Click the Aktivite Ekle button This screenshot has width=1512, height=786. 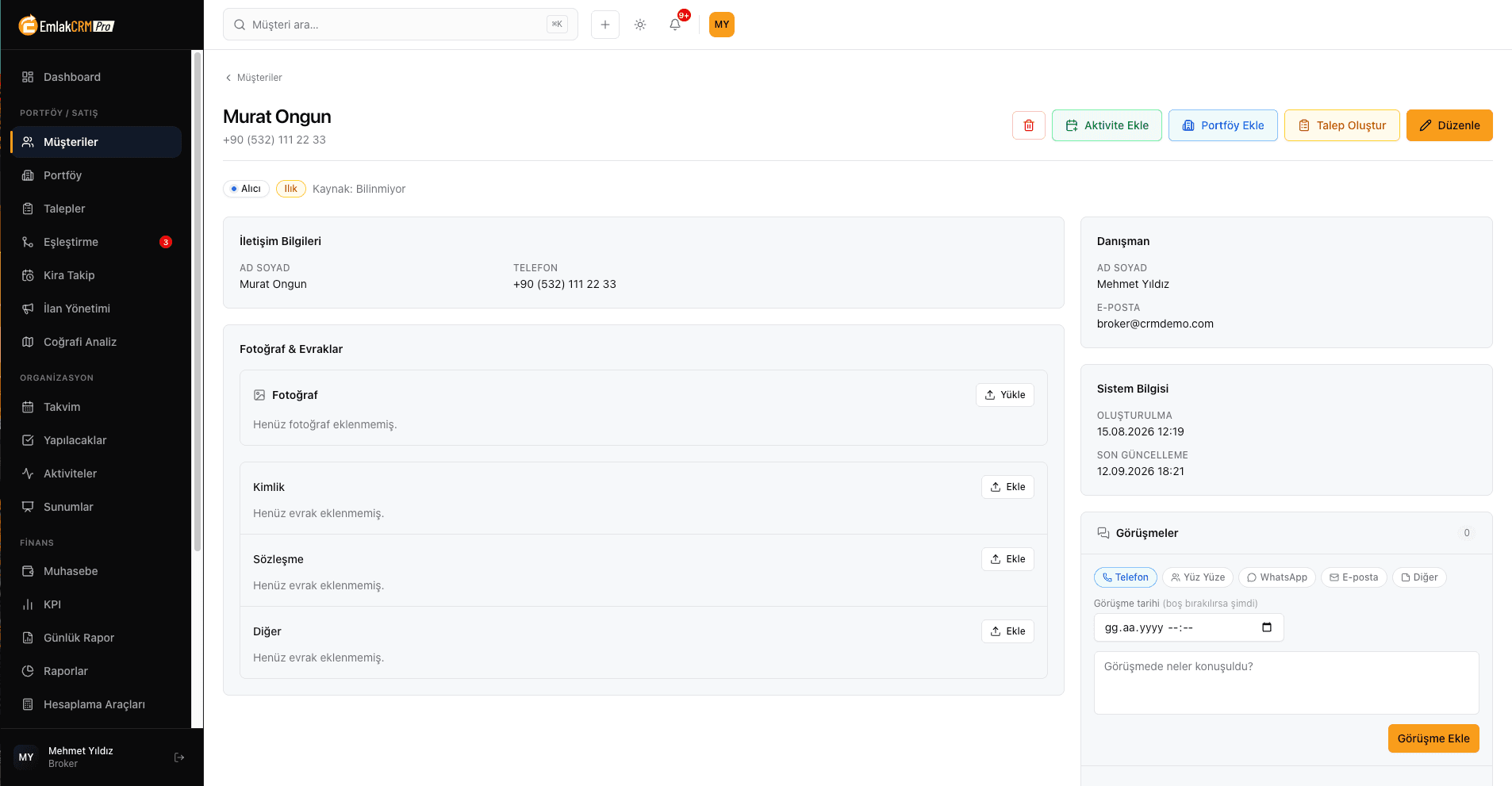tap(1107, 125)
